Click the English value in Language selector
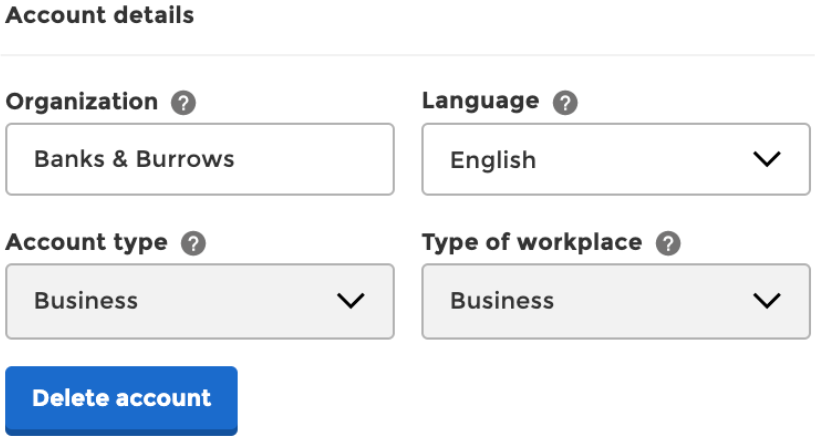The image size is (816, 440). coord(493,160)
